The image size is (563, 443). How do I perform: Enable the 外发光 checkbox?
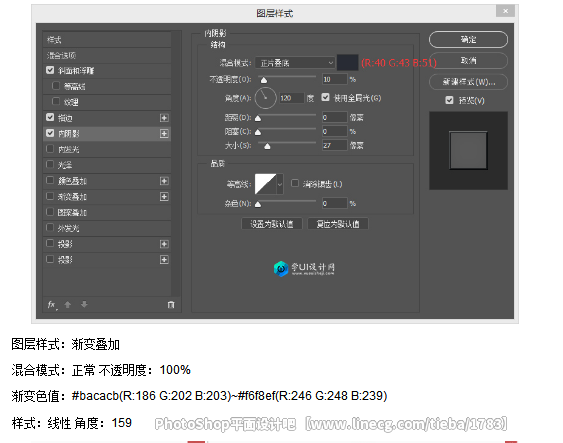[50, 228]
